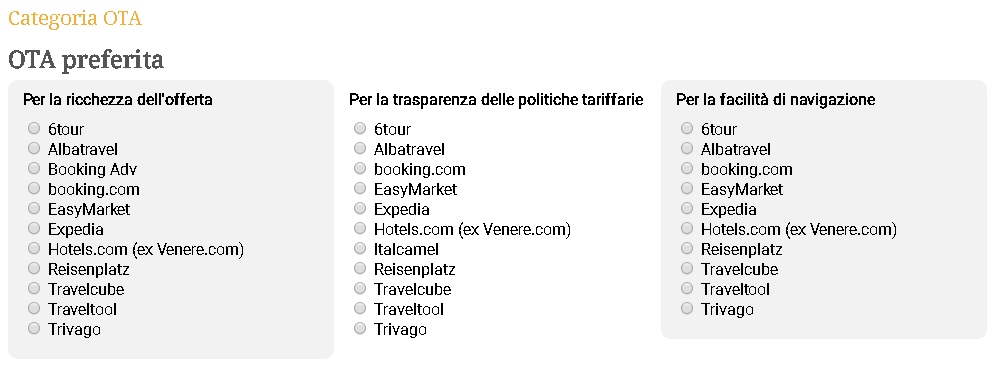Choose Booking Adv radio option
Viewport: 1008px width, 367px height.
[x=34, y=168]
